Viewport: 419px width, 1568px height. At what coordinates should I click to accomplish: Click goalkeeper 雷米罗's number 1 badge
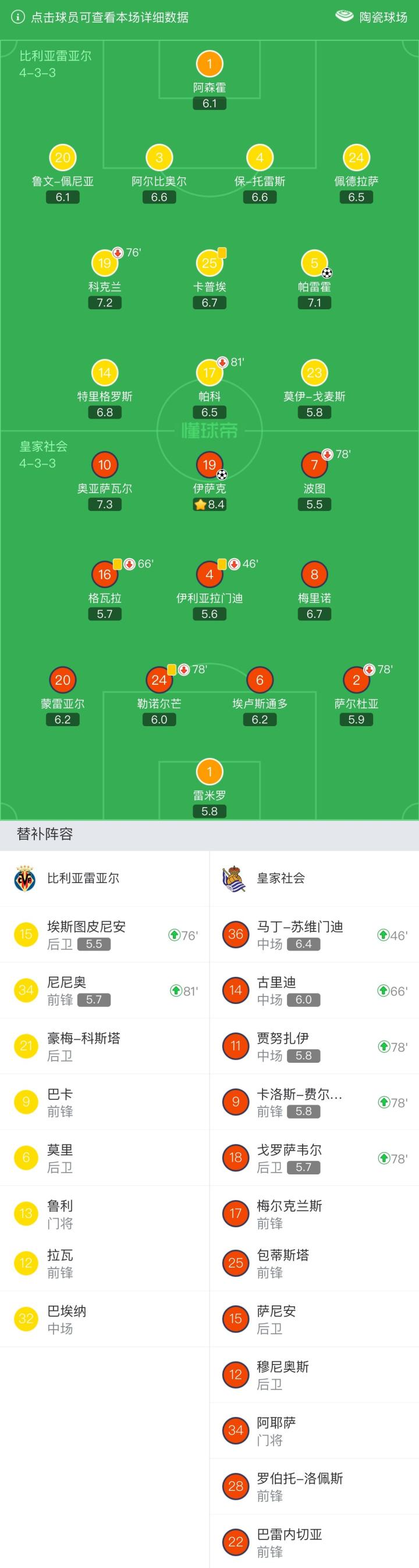tap(210, 772)
